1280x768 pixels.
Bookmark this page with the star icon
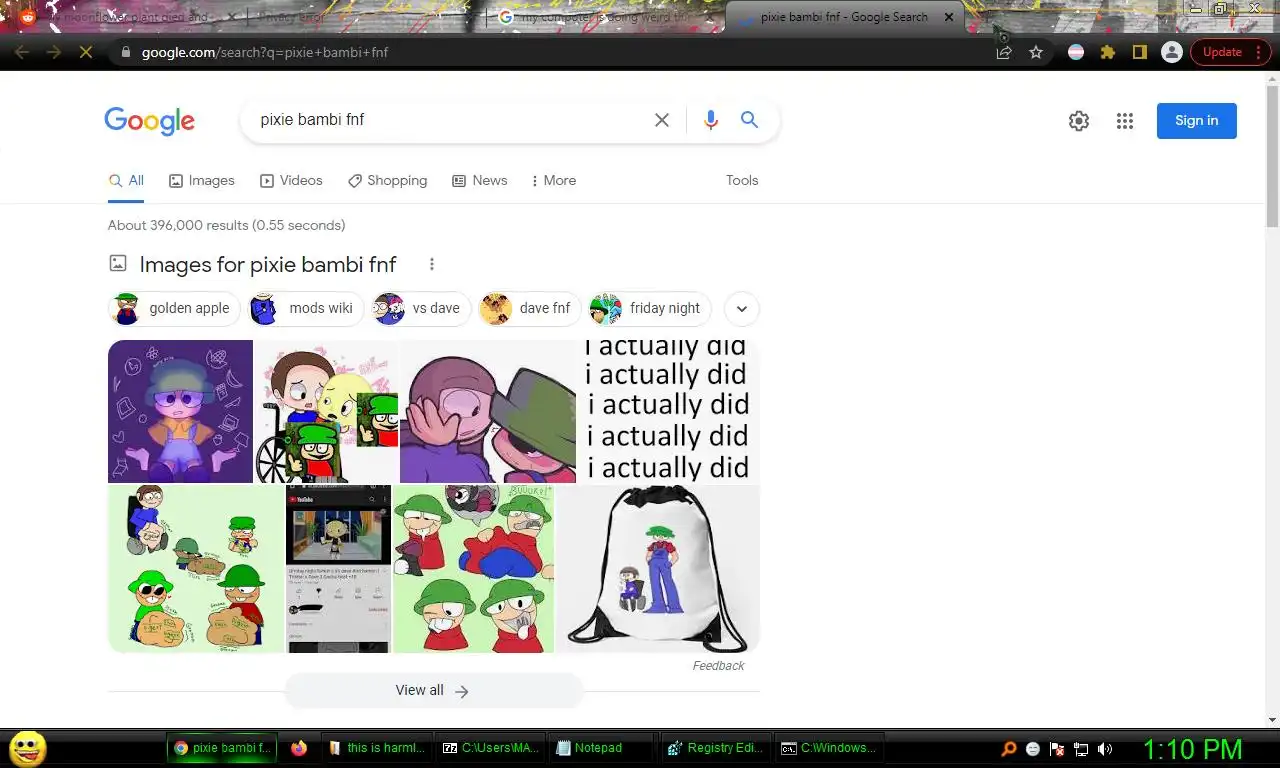pos(1036,52)
